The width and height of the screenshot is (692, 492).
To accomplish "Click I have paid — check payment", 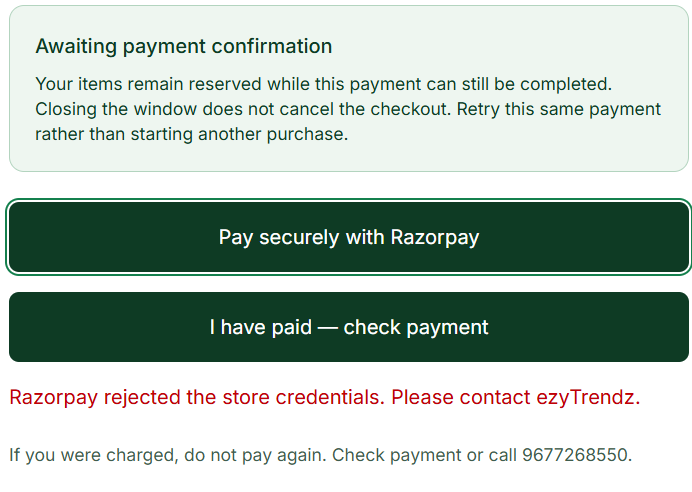I will click(349, 327).
